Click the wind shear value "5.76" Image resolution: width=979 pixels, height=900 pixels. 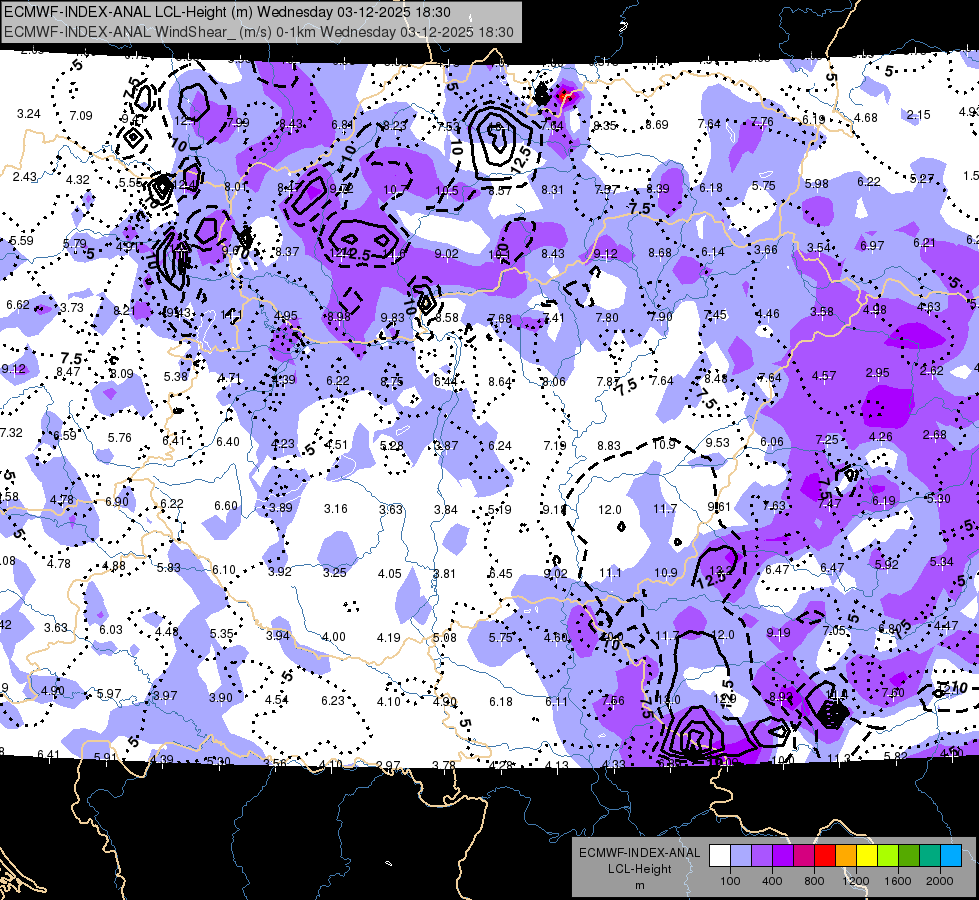[x=119, y=438]
